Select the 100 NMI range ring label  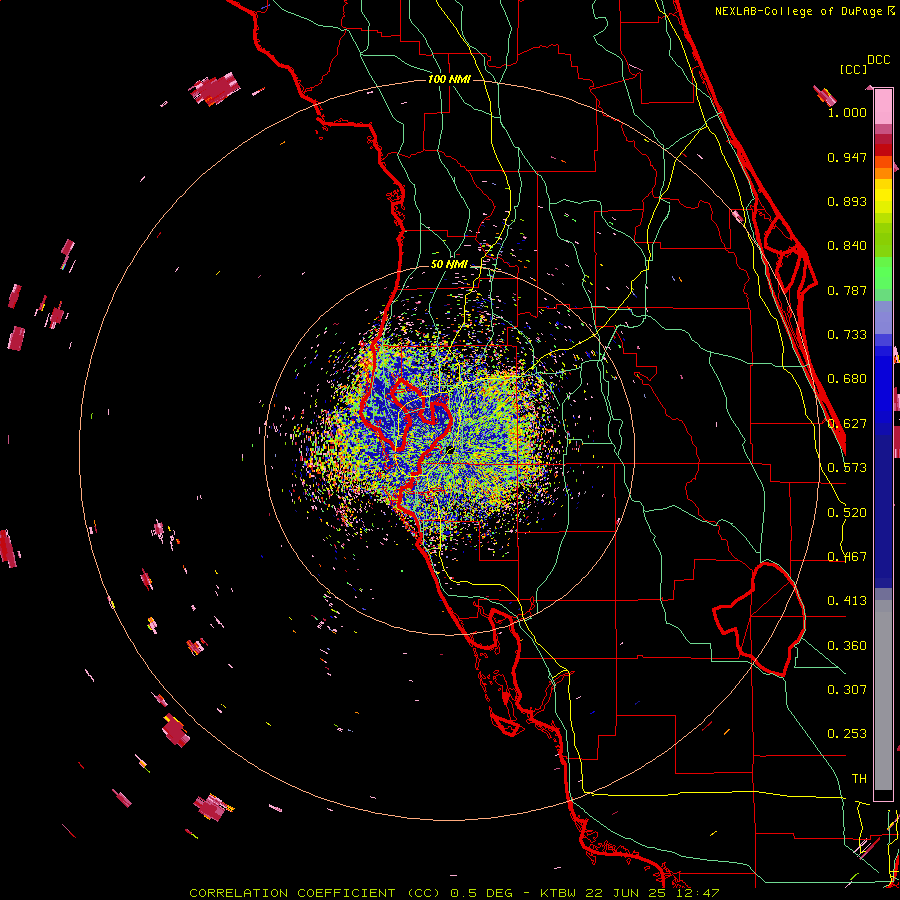[449, 79]
